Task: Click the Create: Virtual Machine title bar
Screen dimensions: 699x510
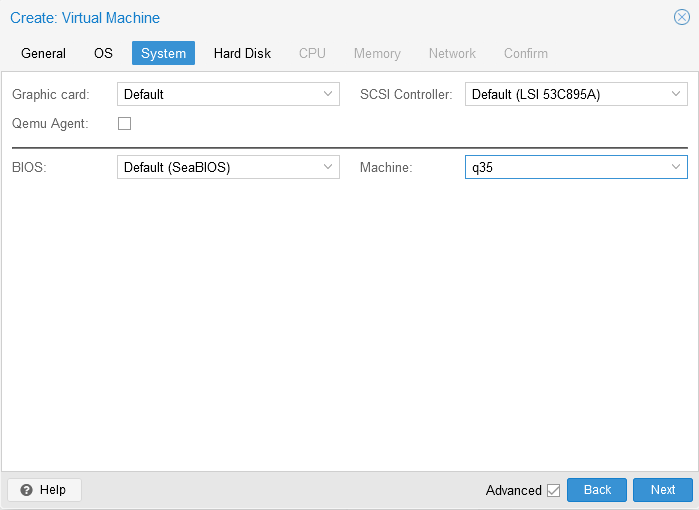Action: [x=300, y=18]
